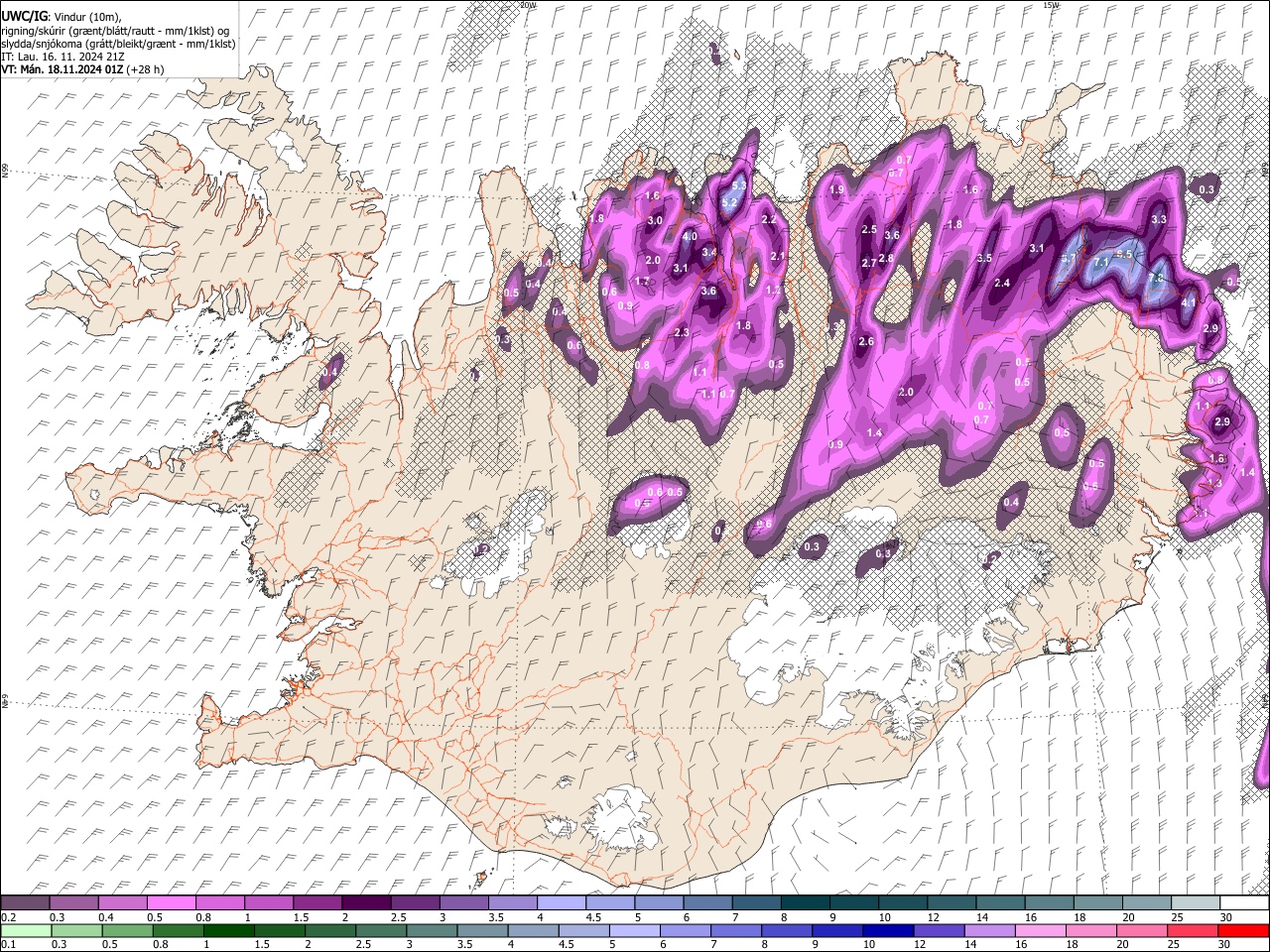Click the 5.2 precipitation value on the map

coord(729,202)
